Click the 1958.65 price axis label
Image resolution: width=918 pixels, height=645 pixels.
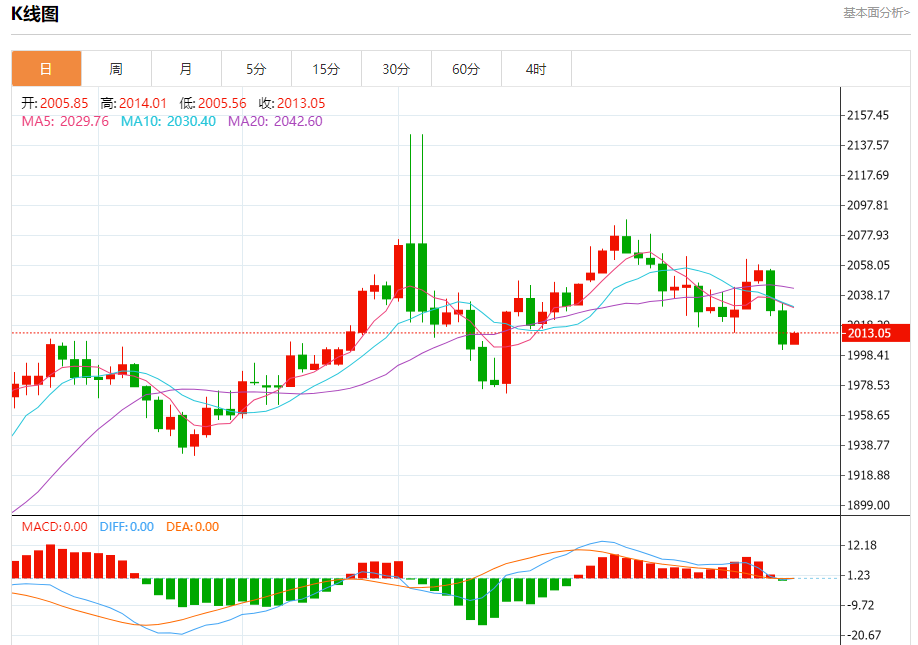[x=868, y=415]
